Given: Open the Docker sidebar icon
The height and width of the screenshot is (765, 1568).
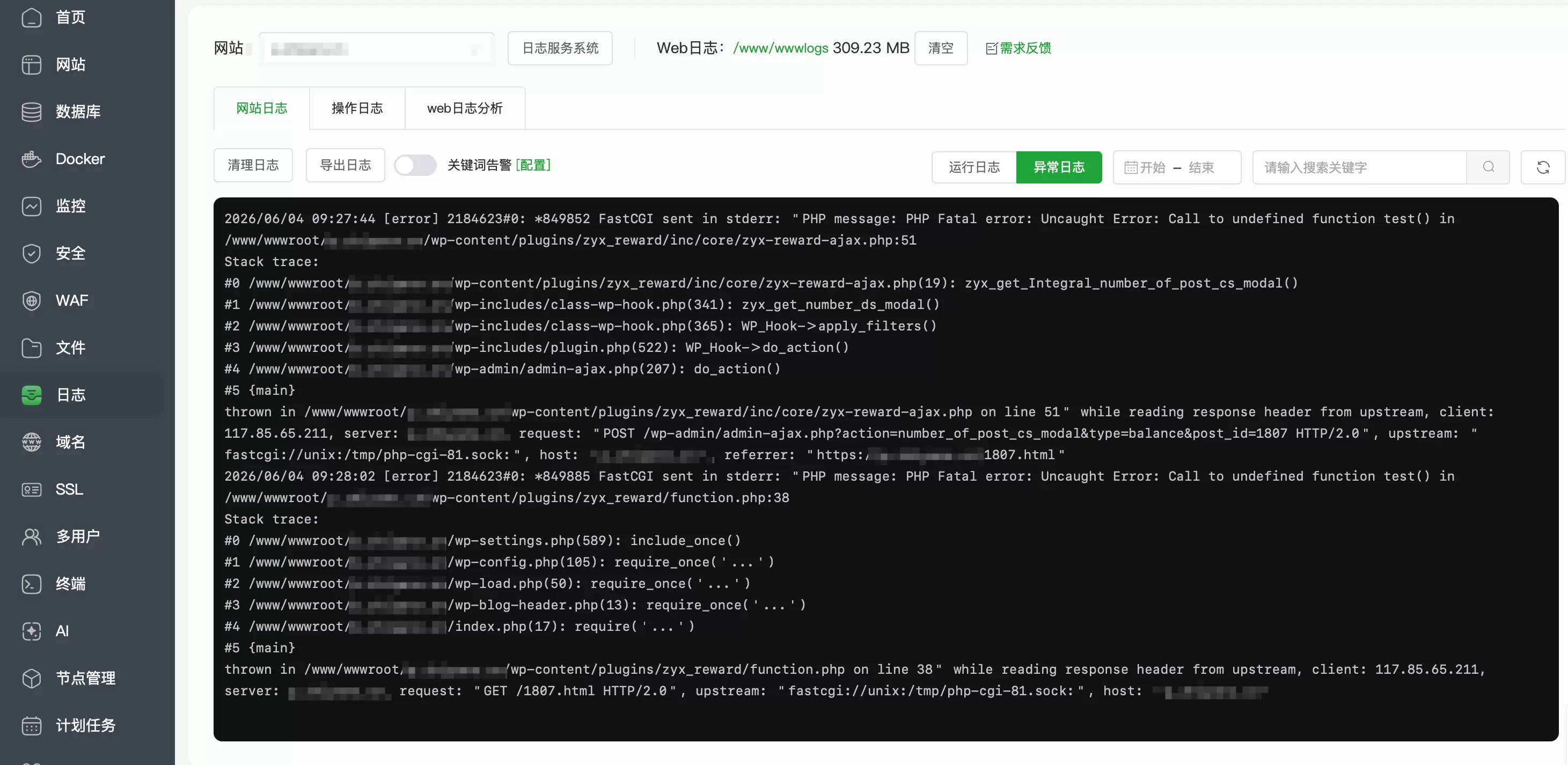Looking at the screenshot, I should pyautogui.click(x=31, y=159).
